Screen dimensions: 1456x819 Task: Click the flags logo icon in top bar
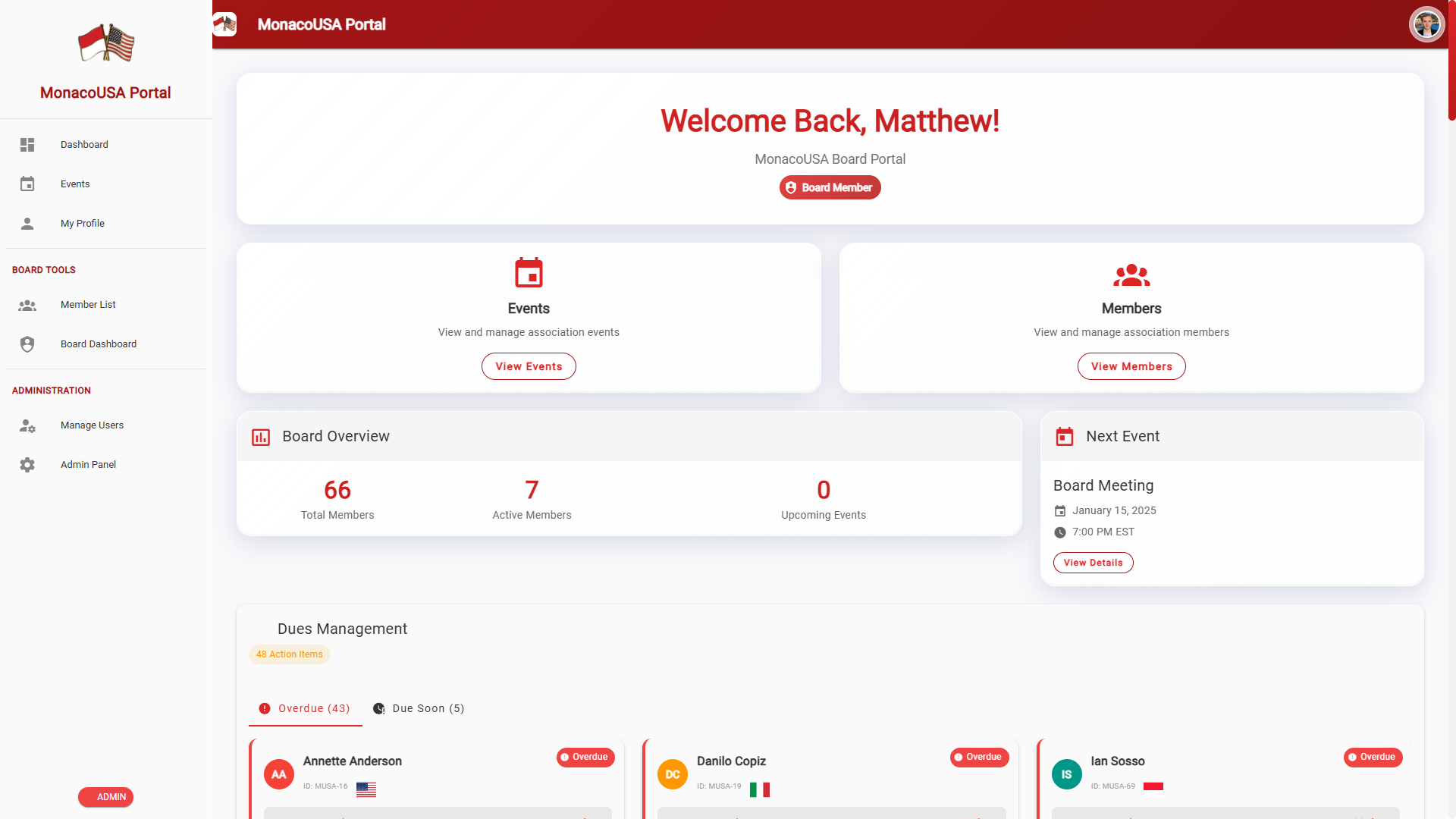click(x=224, y=24)
